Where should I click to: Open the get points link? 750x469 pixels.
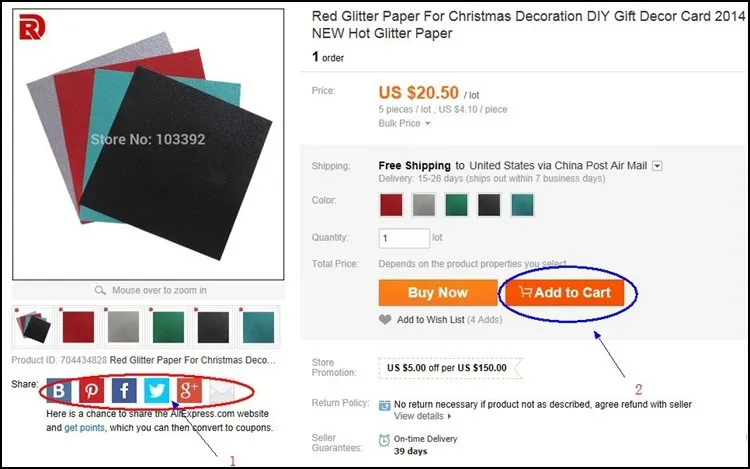(x=84, y=427)
